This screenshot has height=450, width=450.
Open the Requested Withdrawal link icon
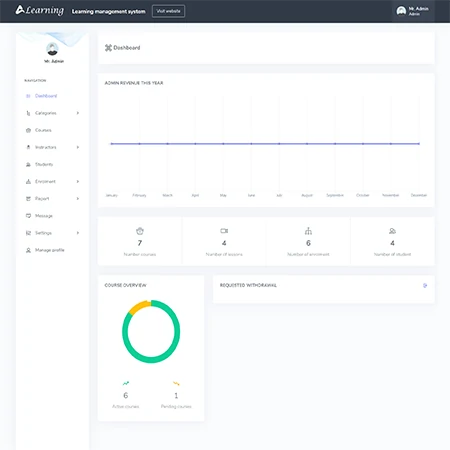(x=425, y=286)
